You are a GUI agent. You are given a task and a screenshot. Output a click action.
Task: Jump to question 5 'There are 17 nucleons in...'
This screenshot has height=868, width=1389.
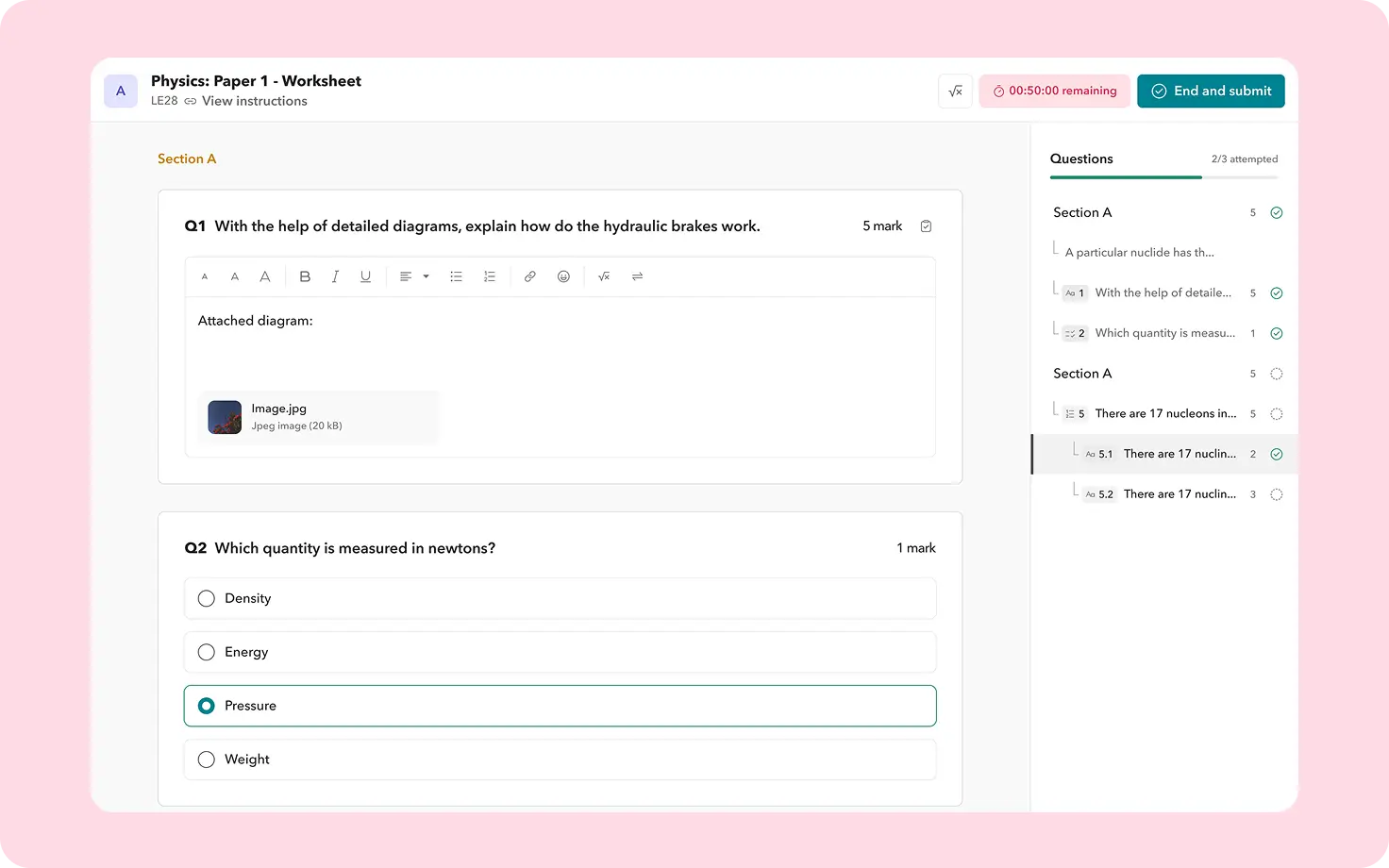point(1164,414)
